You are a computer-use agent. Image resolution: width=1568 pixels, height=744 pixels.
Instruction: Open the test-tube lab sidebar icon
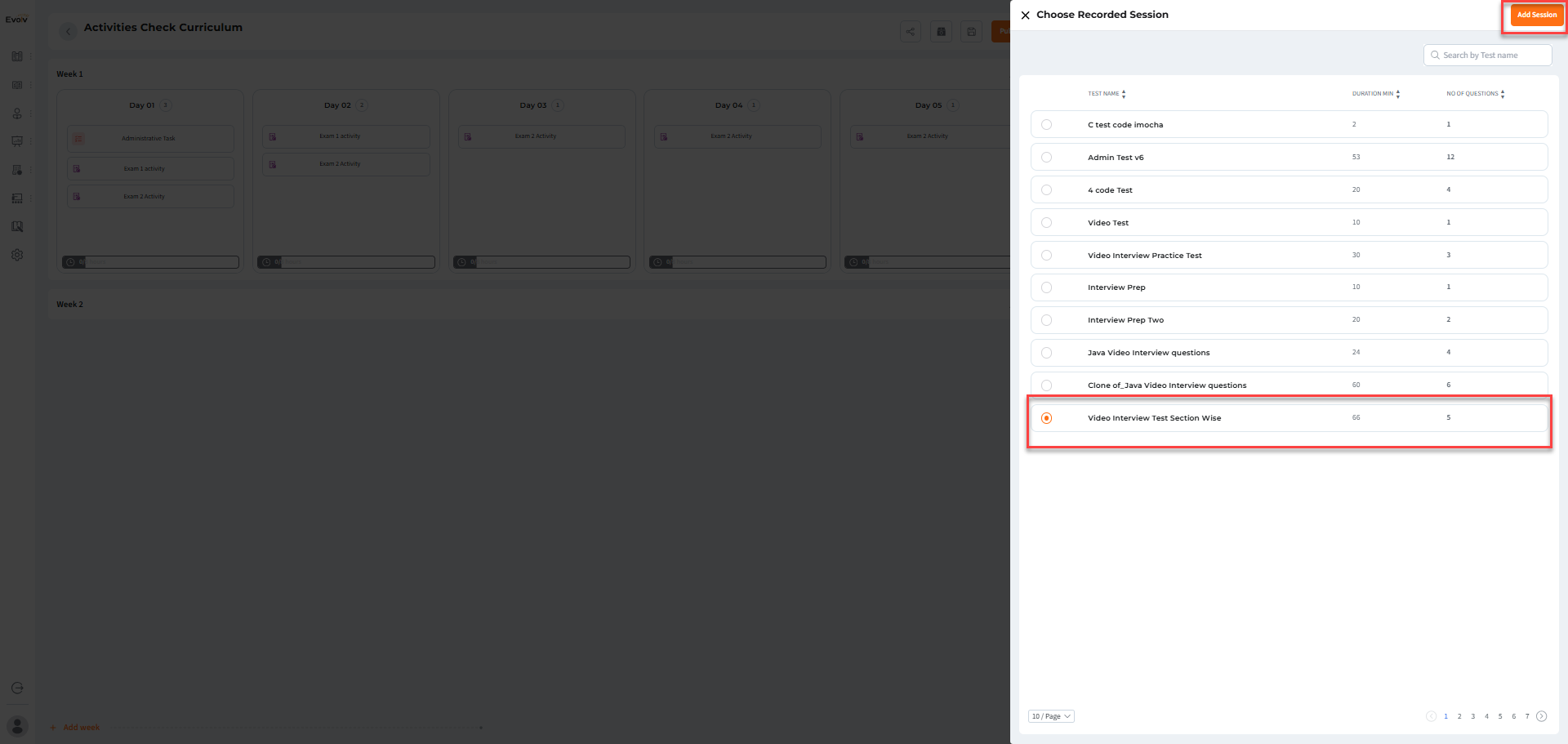[17, 170]
